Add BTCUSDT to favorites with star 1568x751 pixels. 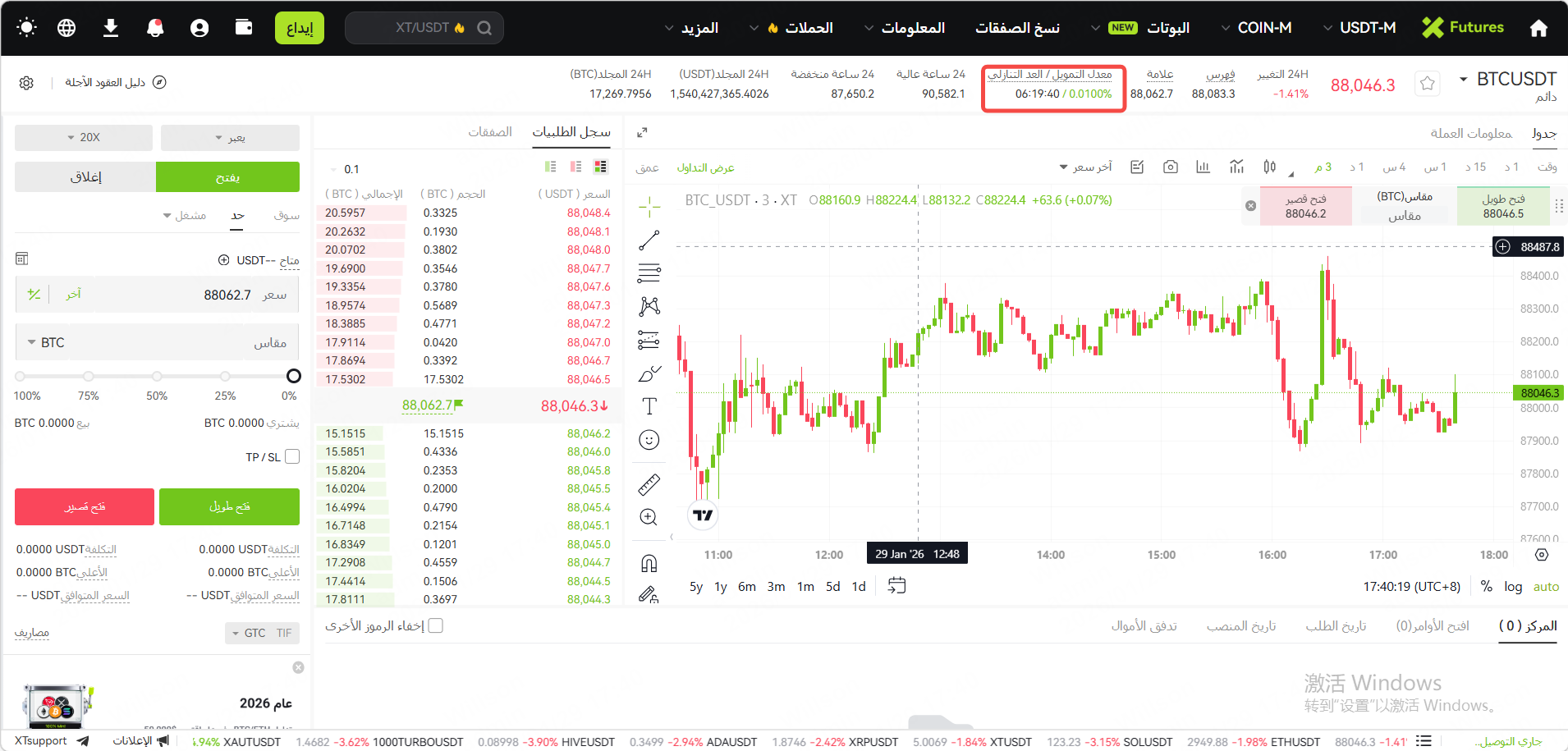[1427, 84]
